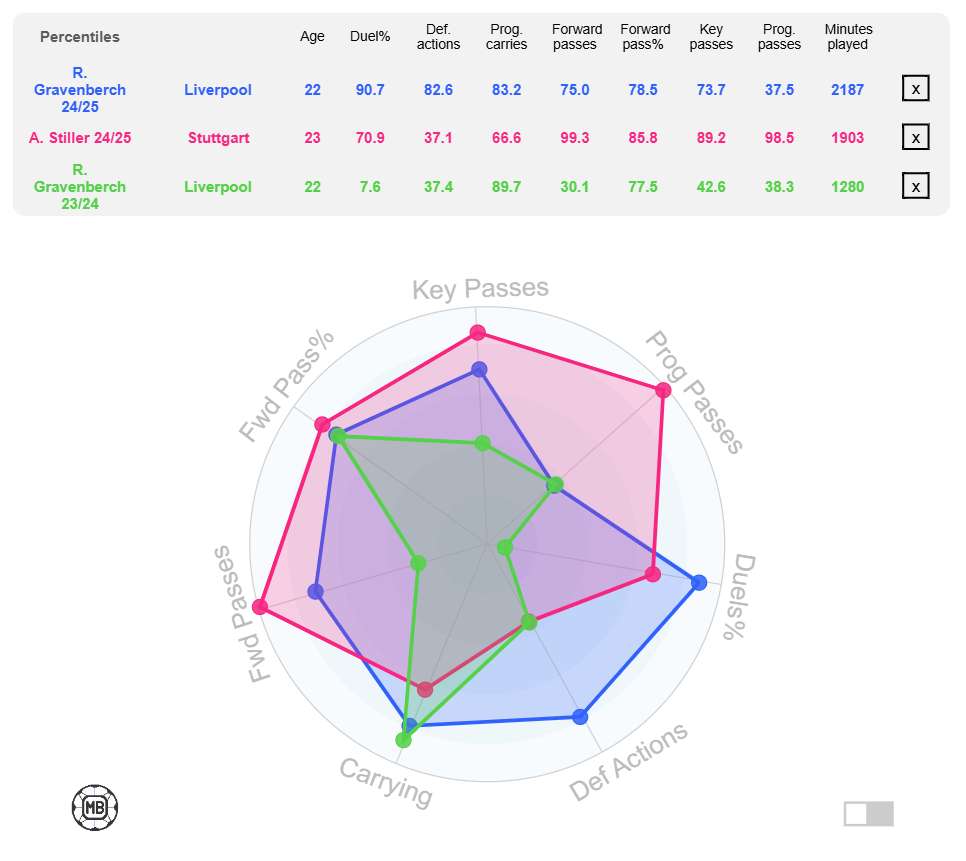Click green Carrying data point on radar
The width and height of the screenshot is (966, 861).
tap(404, 740)
